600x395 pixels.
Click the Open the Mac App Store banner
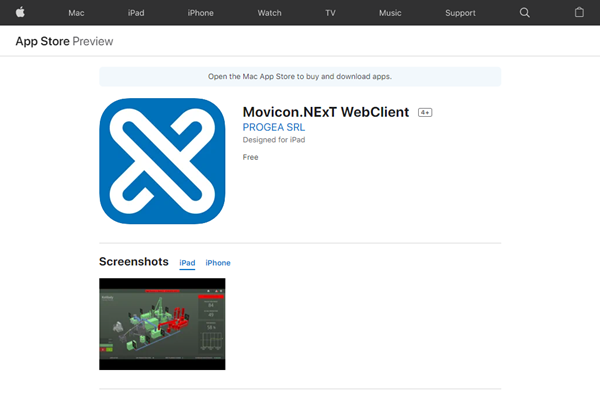pyautogui.click(x=300, y=77)
